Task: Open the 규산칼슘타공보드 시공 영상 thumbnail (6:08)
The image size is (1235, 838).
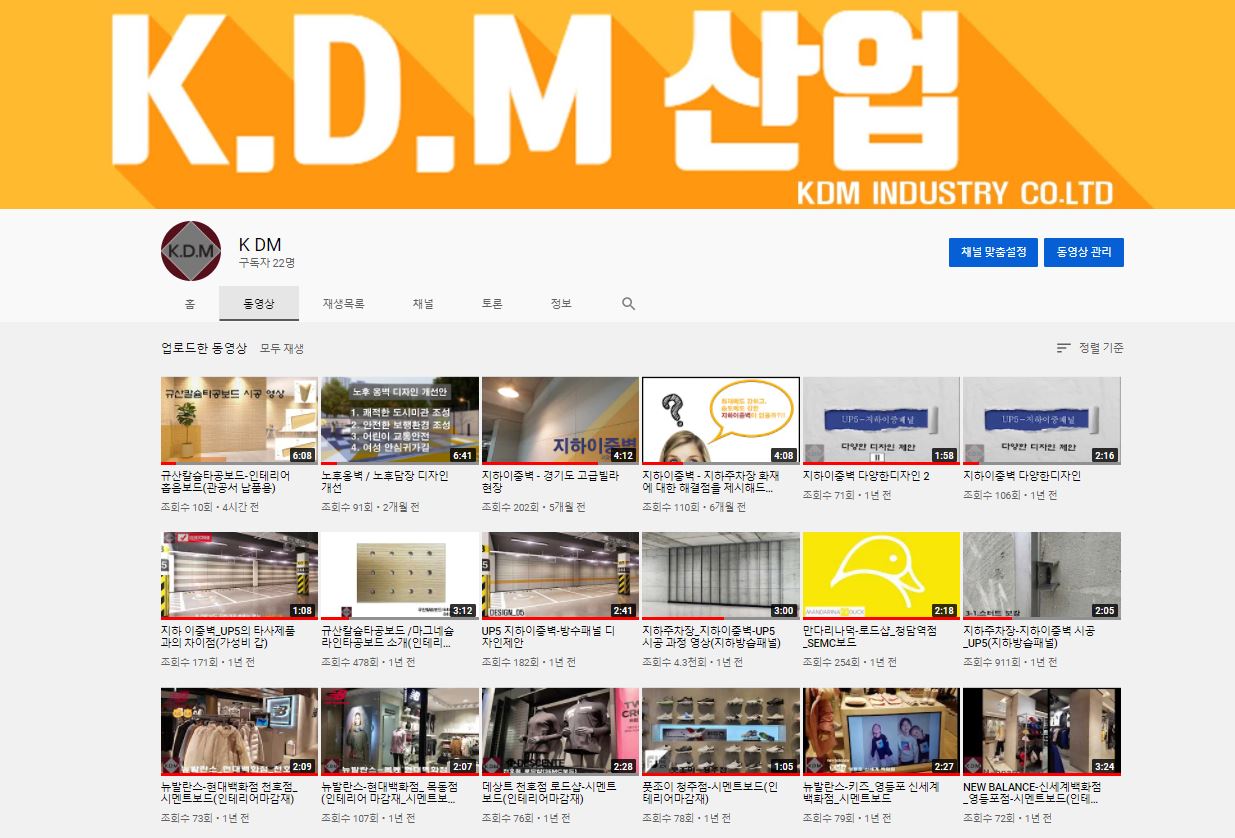Action: (239, 420)
